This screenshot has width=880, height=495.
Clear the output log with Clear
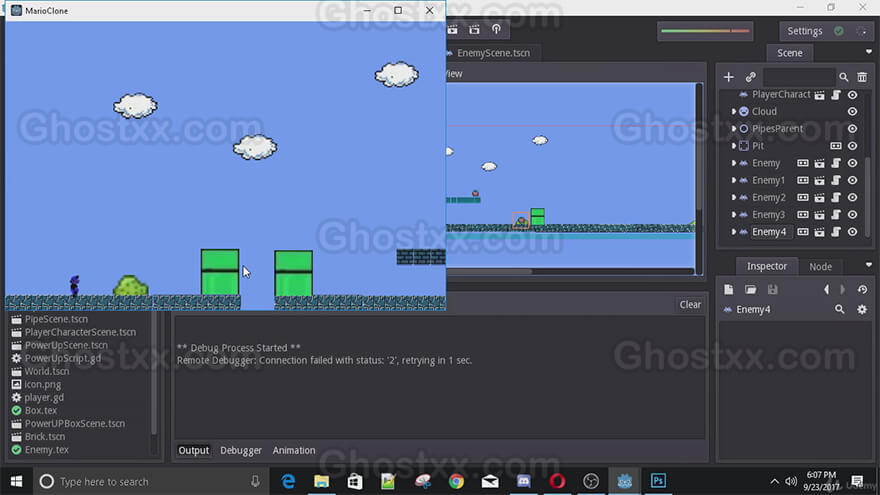[x=690, y=304]
